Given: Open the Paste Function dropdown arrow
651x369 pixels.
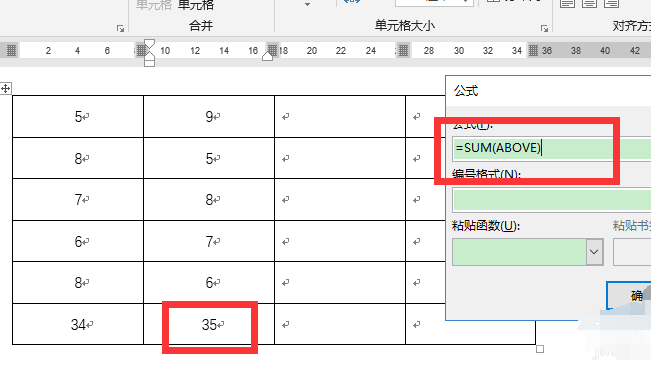Looking at the screenshot, I should (594, 252).
